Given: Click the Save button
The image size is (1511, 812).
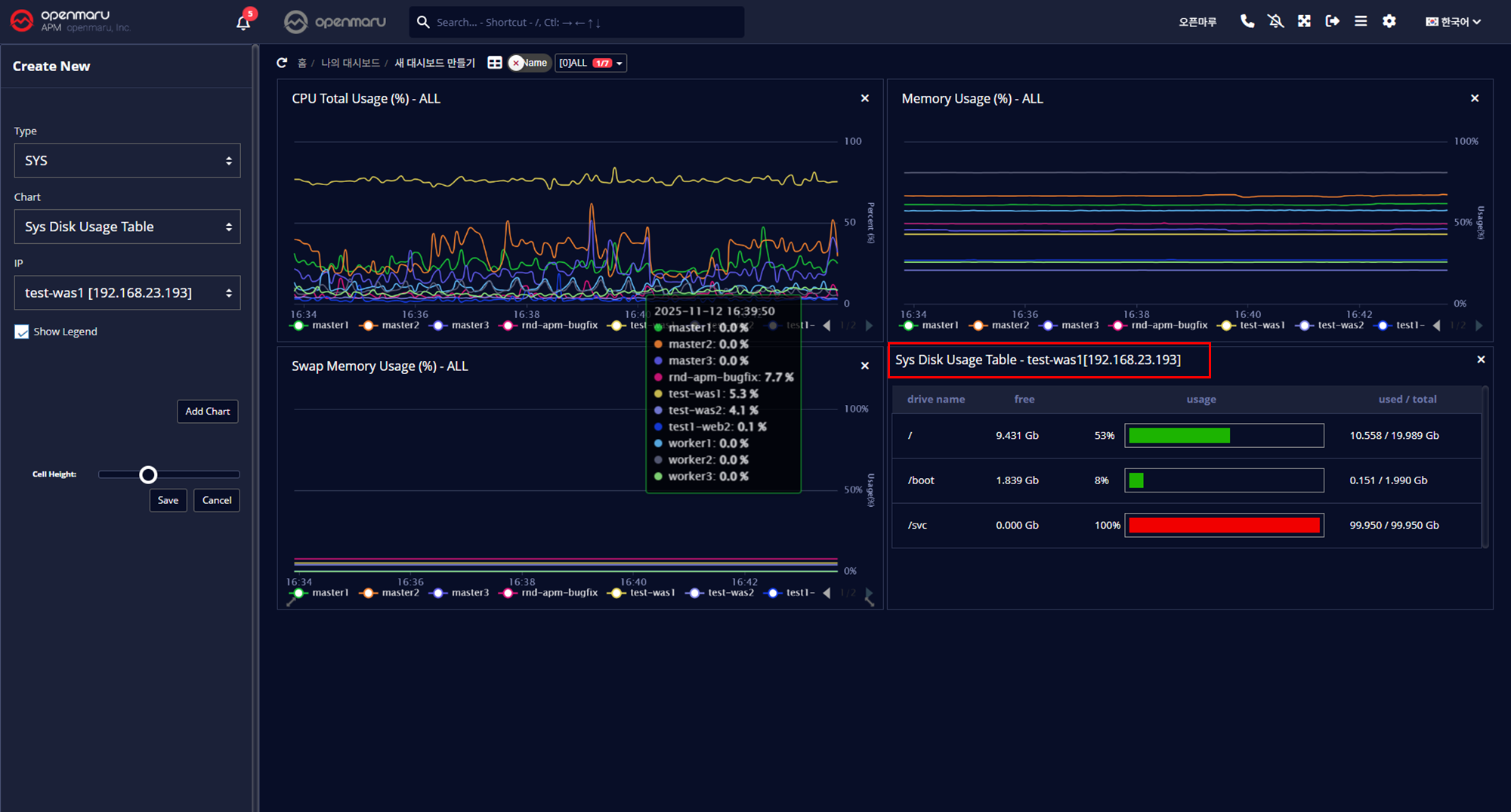Looking at the screenshot, I should [168, 500].
